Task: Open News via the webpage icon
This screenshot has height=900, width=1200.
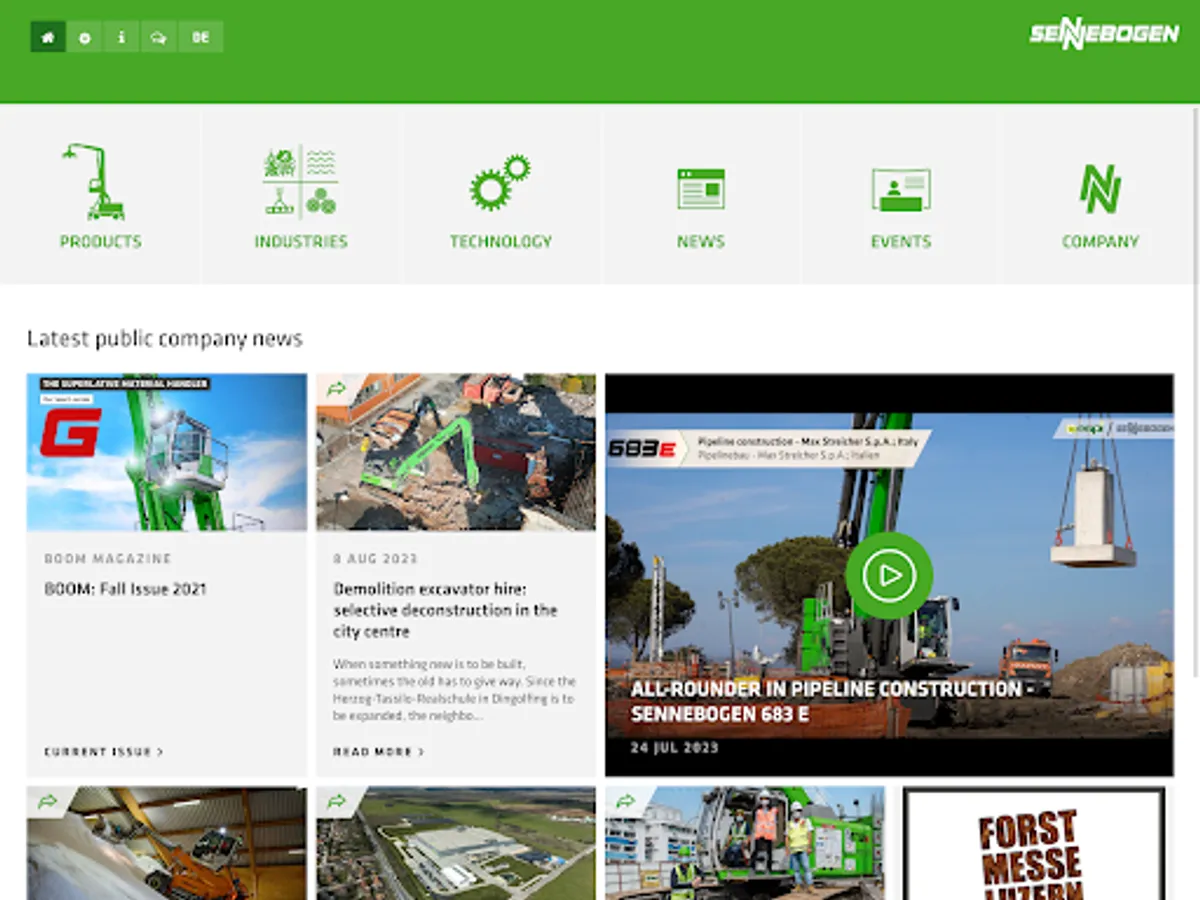Action: point(700,188)
